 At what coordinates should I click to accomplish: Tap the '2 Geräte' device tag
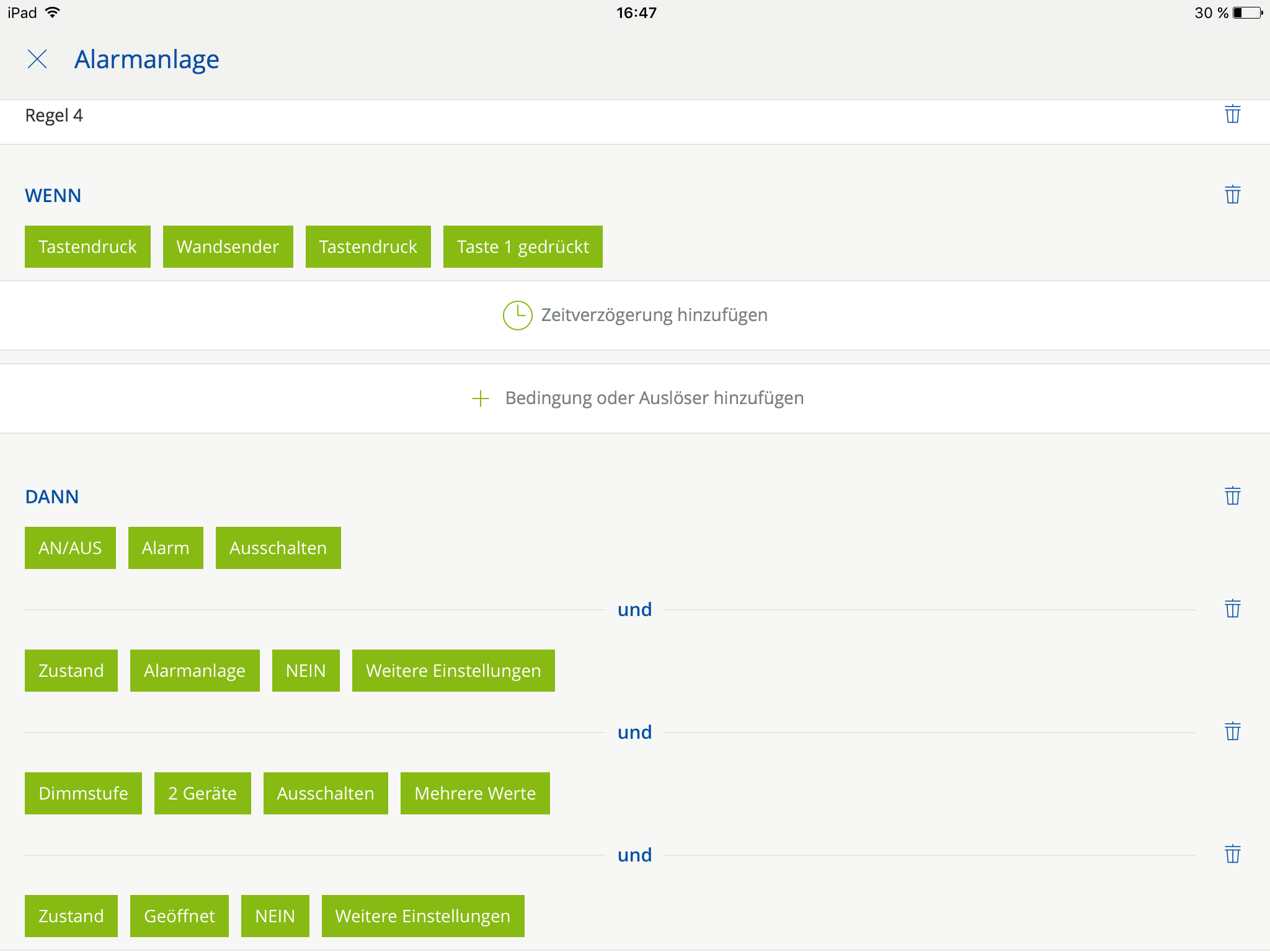[x=202, y=793]
